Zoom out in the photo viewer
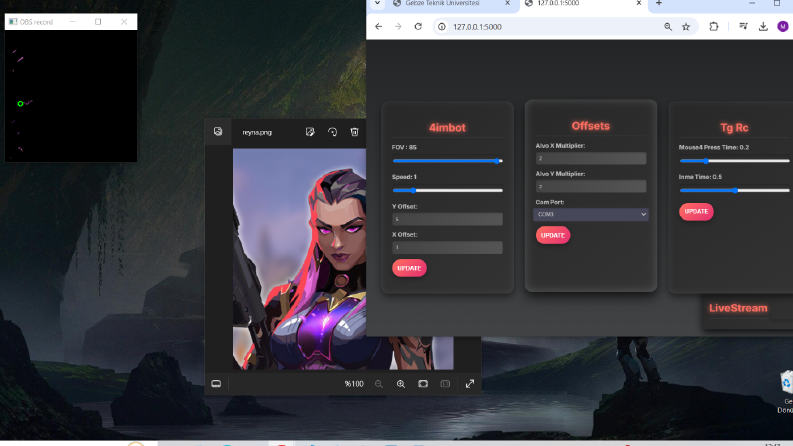The height and width of the screenshot is (446, 793). point(378,384)
